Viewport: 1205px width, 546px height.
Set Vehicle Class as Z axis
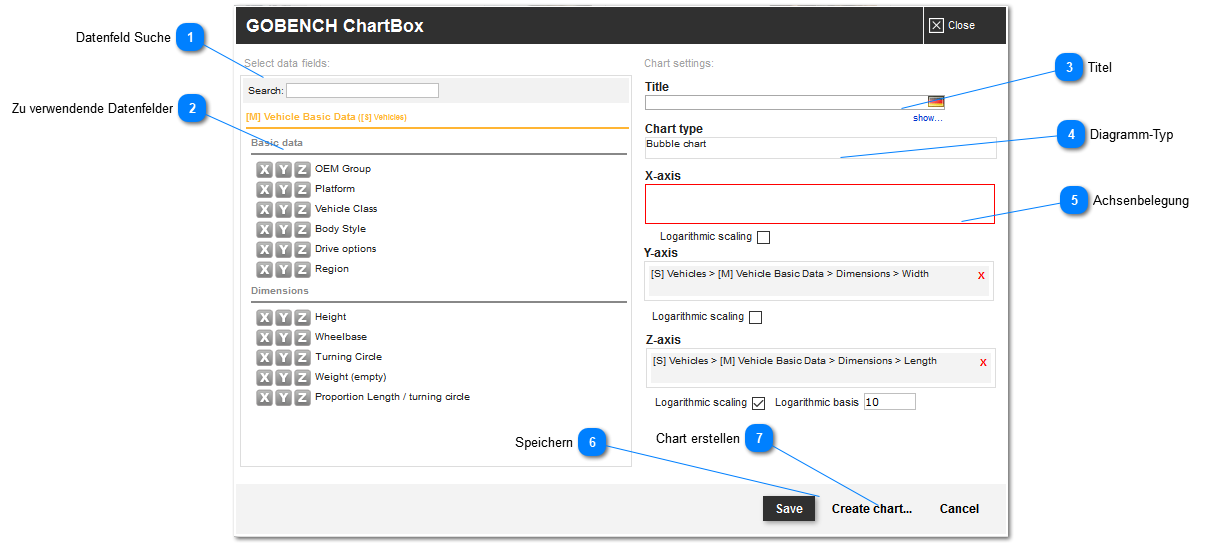pos(302,209)
